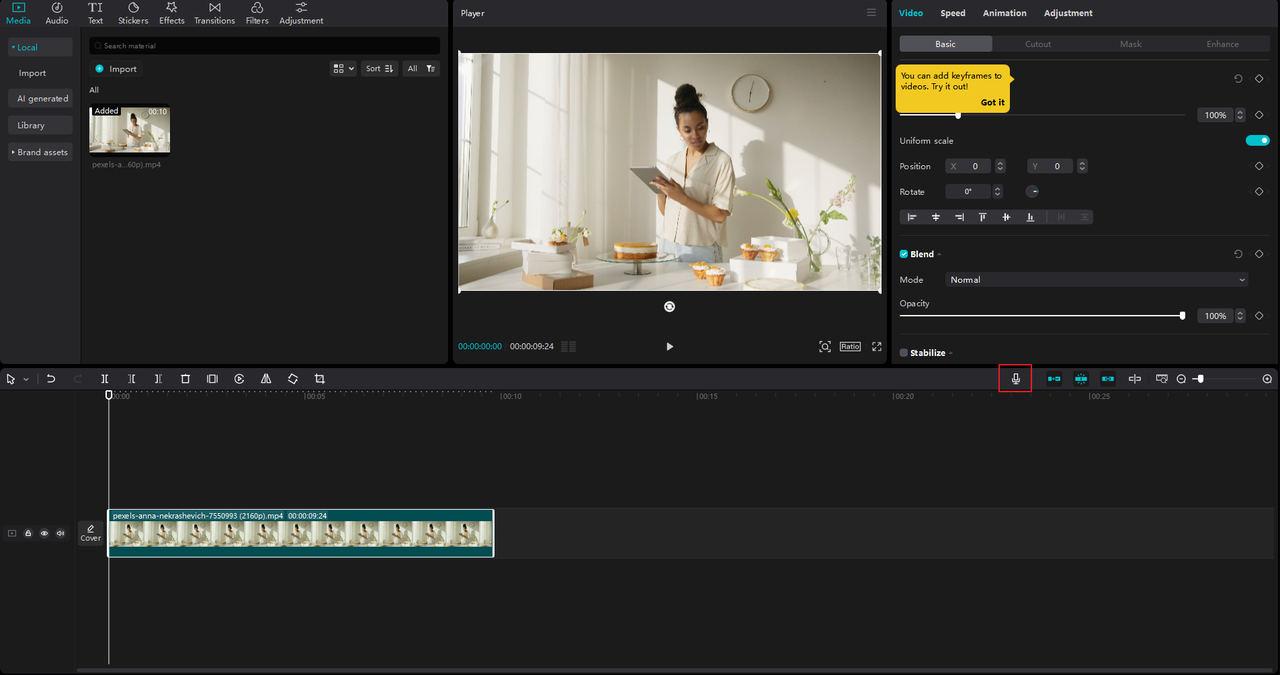
Task: Click the rotate handle icon below preview
Action: [669, 307]
